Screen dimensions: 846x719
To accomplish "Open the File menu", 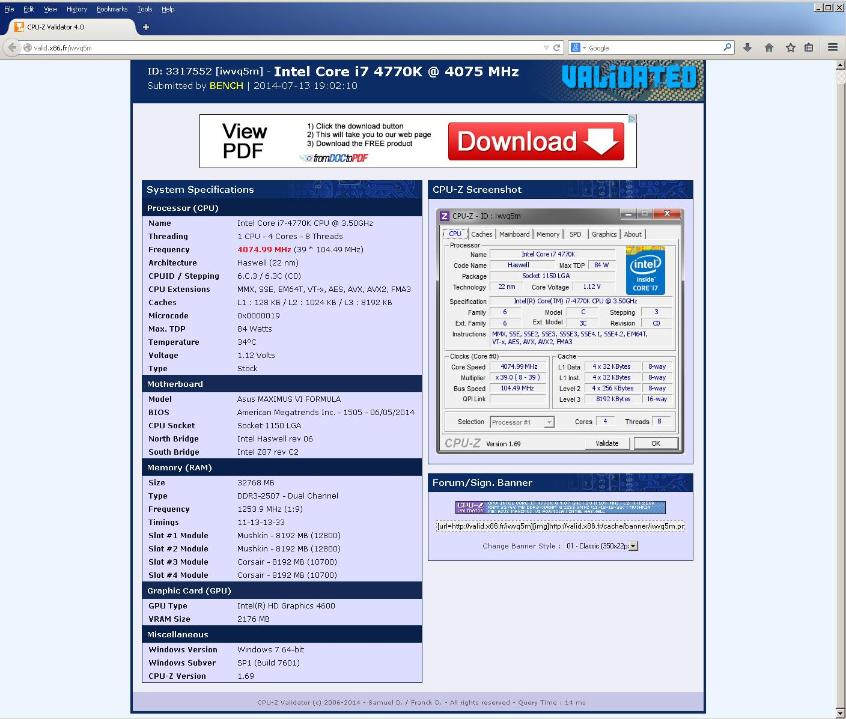I will [x=9, y=9].
